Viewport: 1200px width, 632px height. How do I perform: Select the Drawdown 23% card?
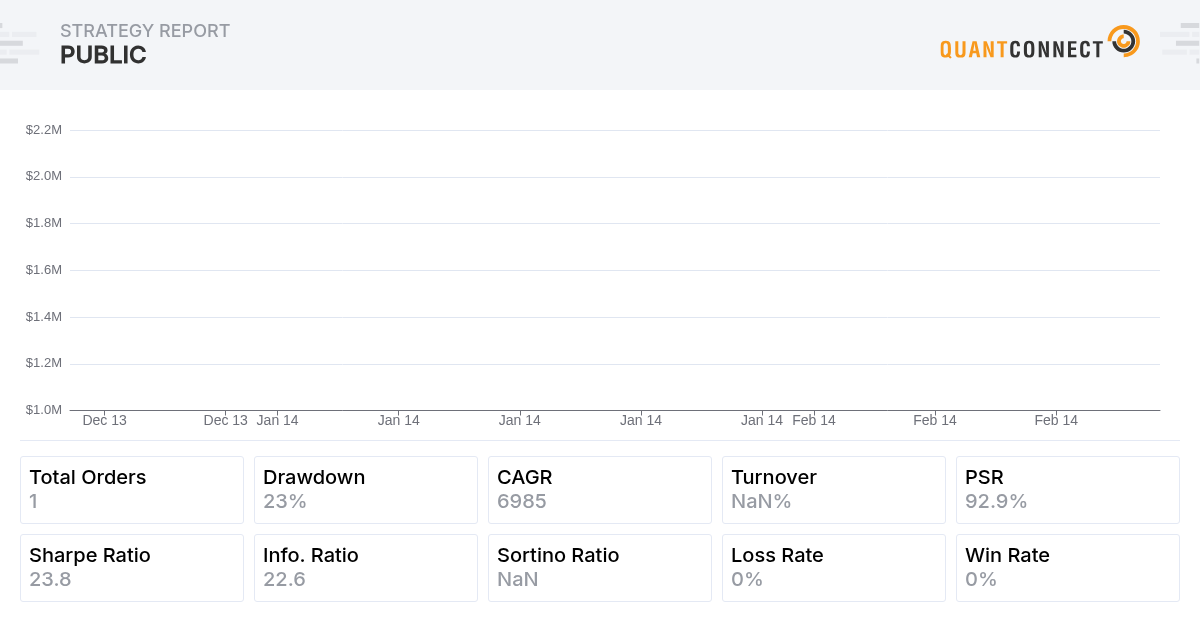[366, 490]
